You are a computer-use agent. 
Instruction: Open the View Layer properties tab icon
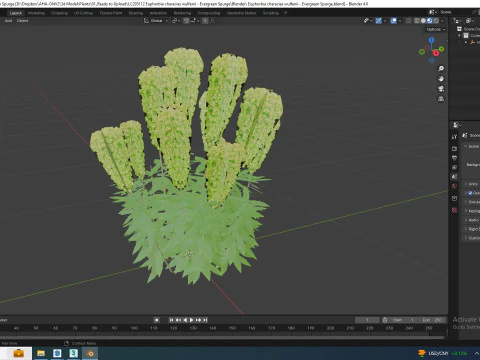(454, 167)
